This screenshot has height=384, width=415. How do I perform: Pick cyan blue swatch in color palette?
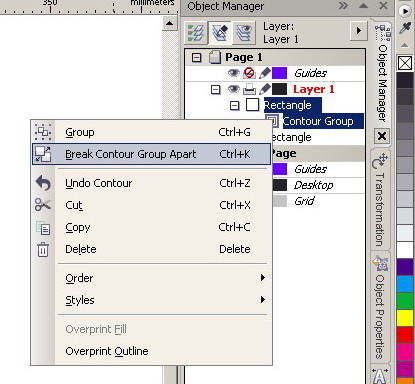click(x=405, y=284)
